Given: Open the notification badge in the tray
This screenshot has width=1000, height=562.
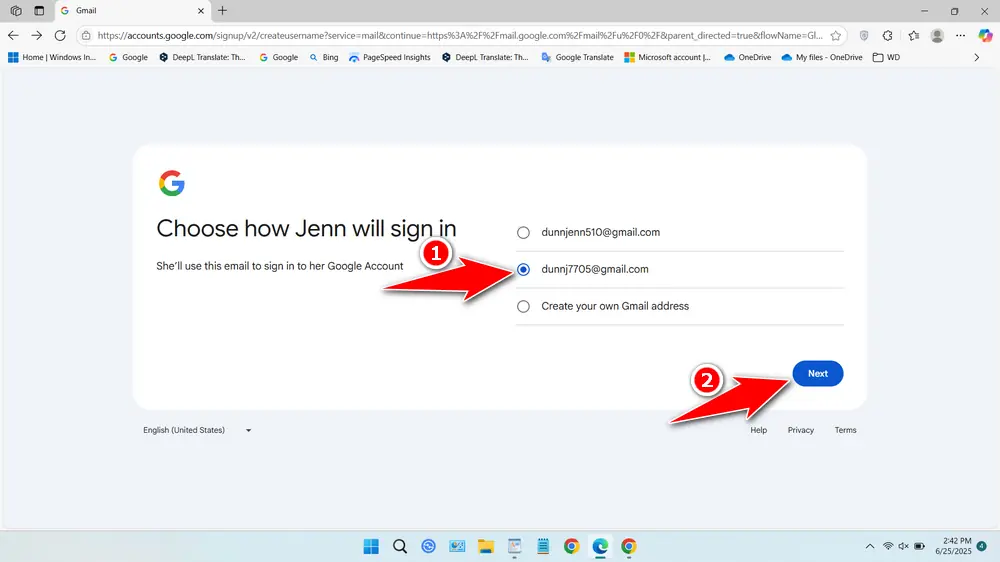Looking at the screenshot, I should 982,547.
